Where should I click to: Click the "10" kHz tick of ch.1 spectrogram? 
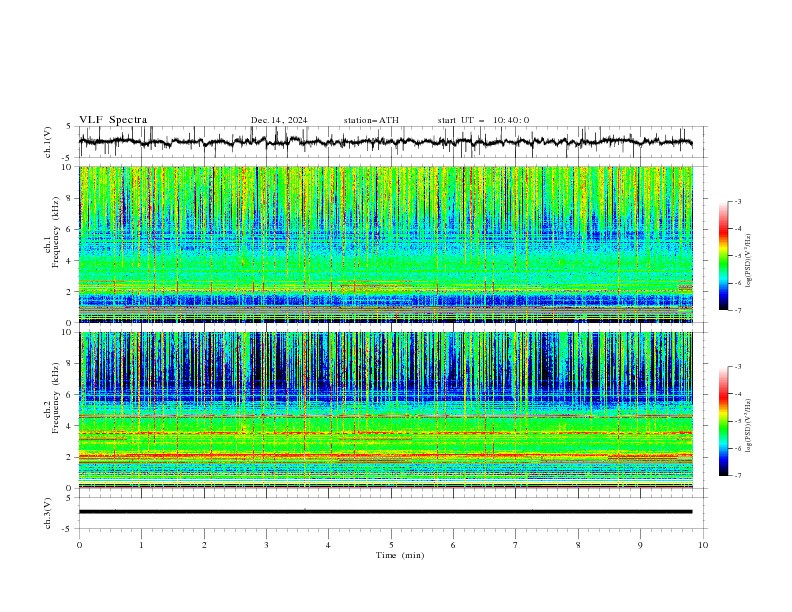(68, 167)
